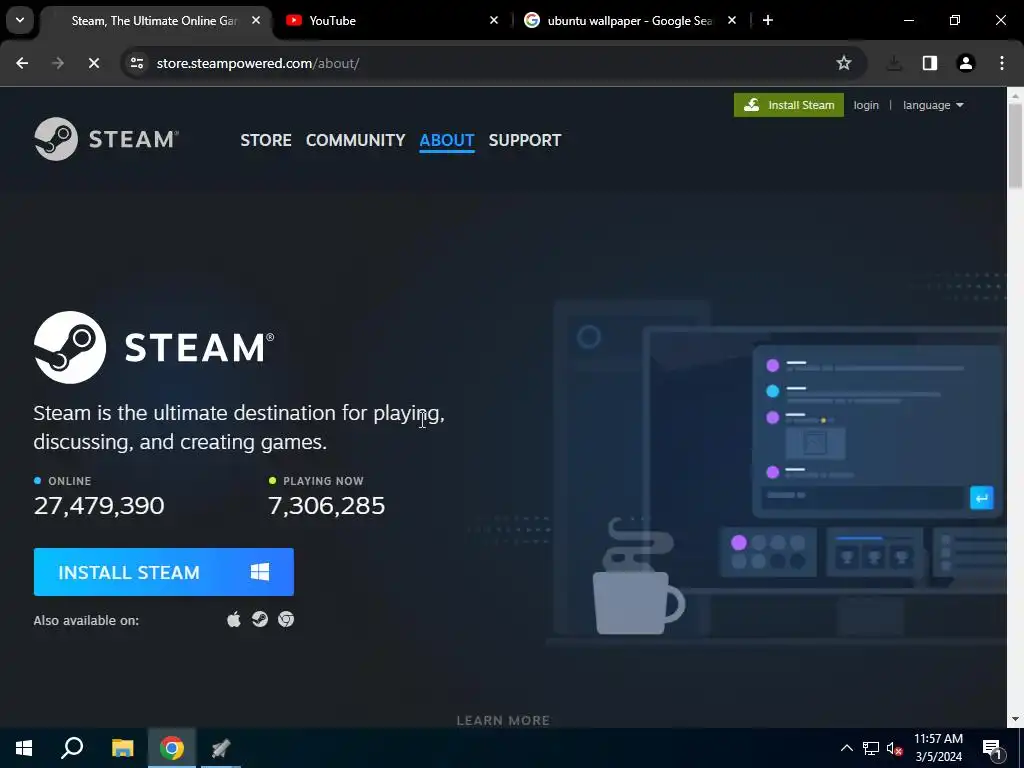Close the Steam tab
This screenshot has width=1024, height=768.
click(x=256, y=21)
